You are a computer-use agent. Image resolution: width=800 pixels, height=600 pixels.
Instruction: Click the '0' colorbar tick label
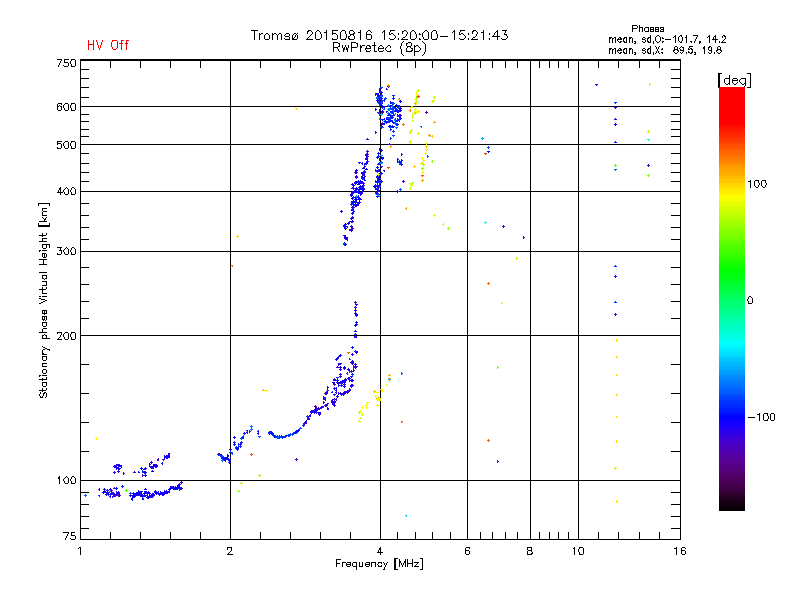pyautogui.click(x=750, y=301)
